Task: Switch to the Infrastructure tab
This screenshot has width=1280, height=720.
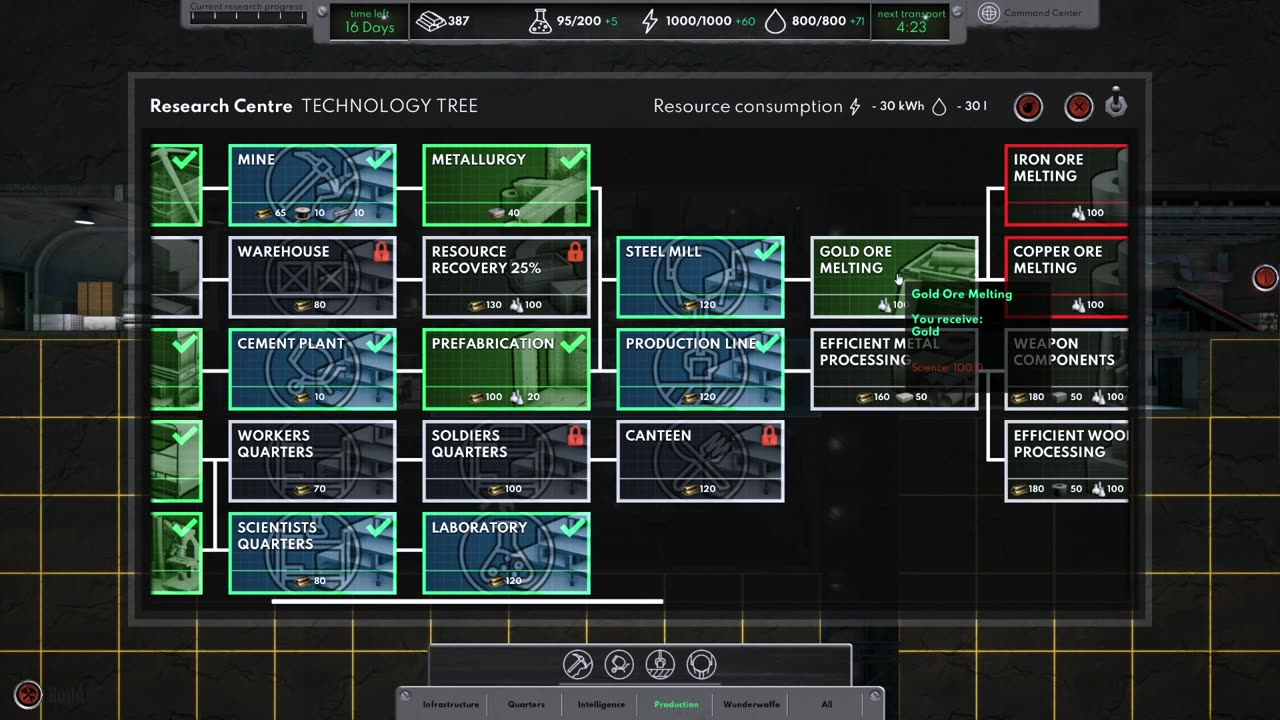Action: tap(450, 704)
